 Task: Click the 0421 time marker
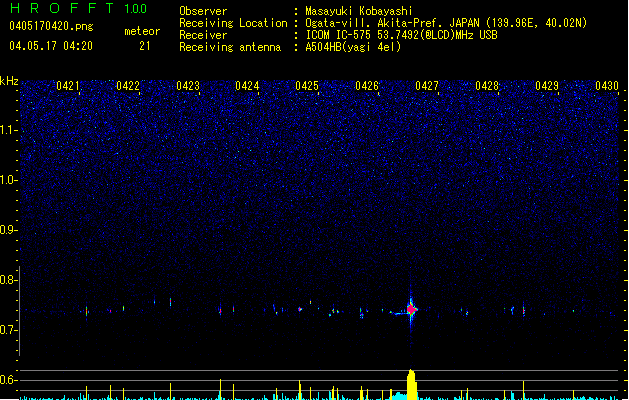click(68, 86)
